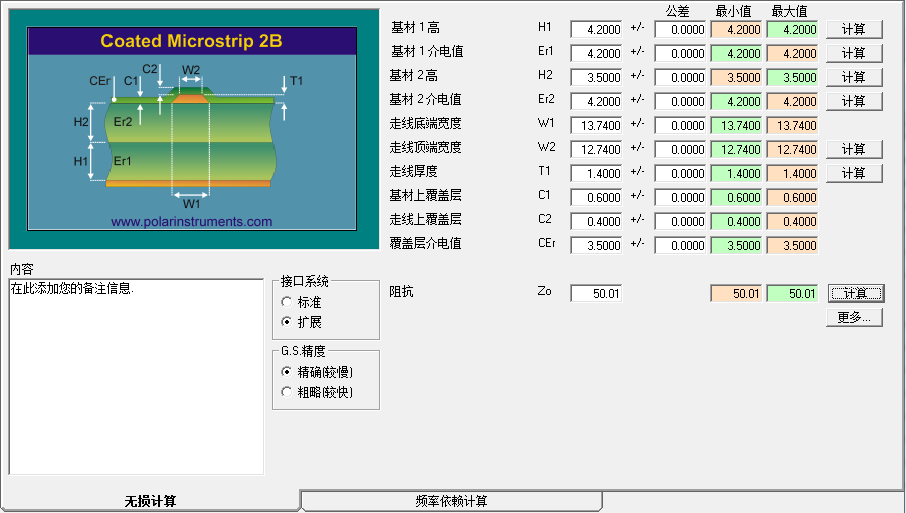The image size is (906, 513).
Task: Click the H1 maximum value cell
Action: click(792, 29)
